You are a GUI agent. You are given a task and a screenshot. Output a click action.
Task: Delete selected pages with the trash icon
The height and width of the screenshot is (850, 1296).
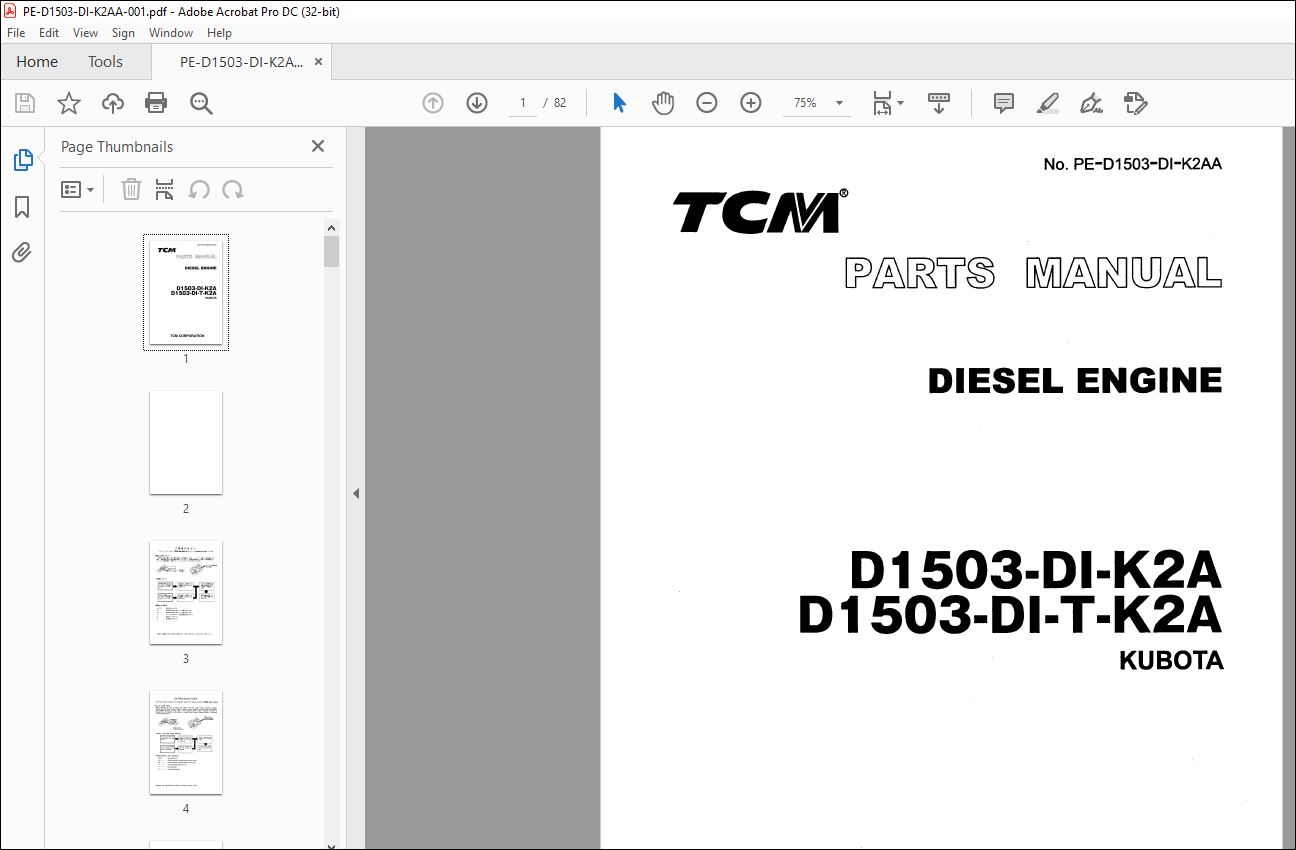[x=131, y=189]
